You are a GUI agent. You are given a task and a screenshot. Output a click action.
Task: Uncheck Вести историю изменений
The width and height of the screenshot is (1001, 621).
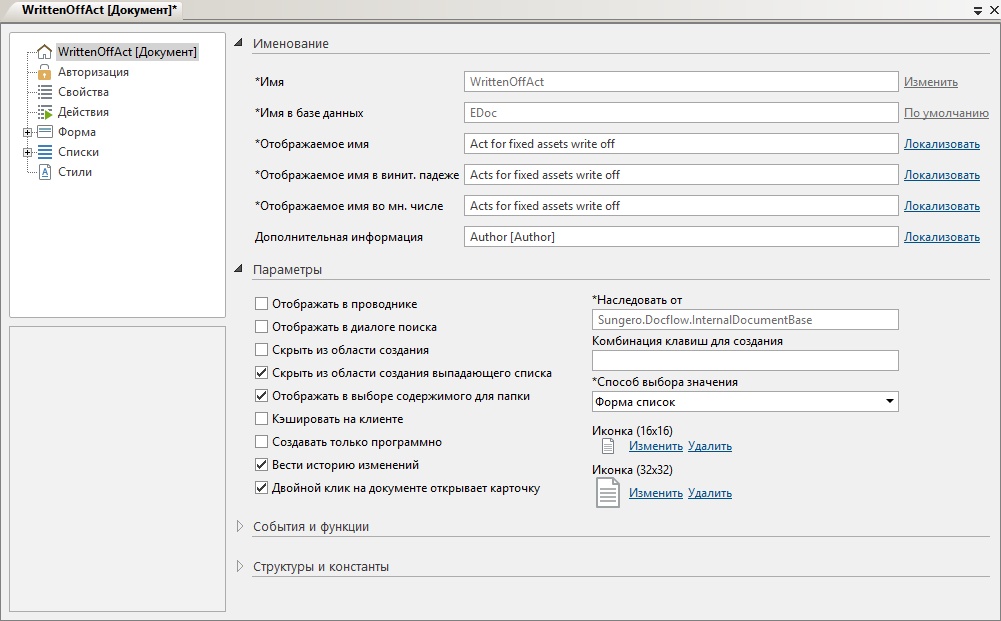click(262, 465)
